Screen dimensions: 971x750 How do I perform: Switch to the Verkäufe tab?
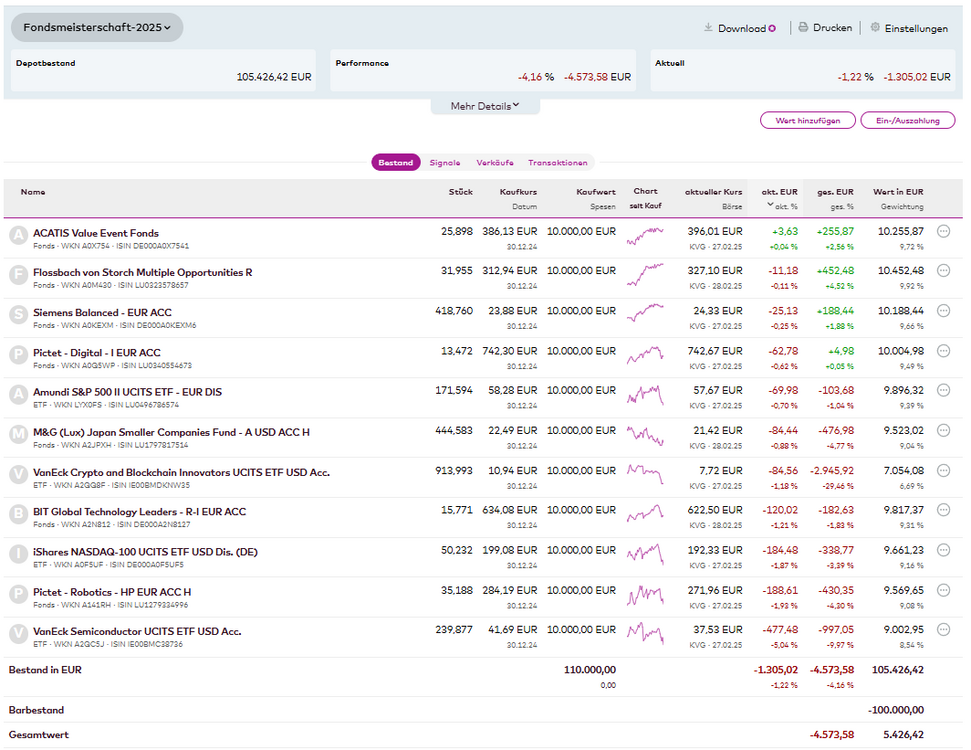tap(495, 162)
